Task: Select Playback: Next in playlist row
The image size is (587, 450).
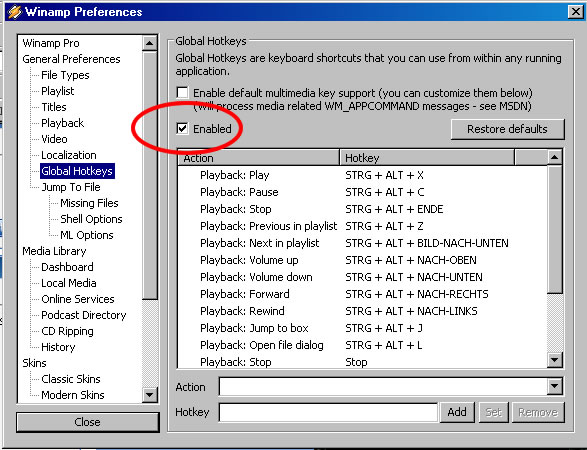Action: pos(362,243)
